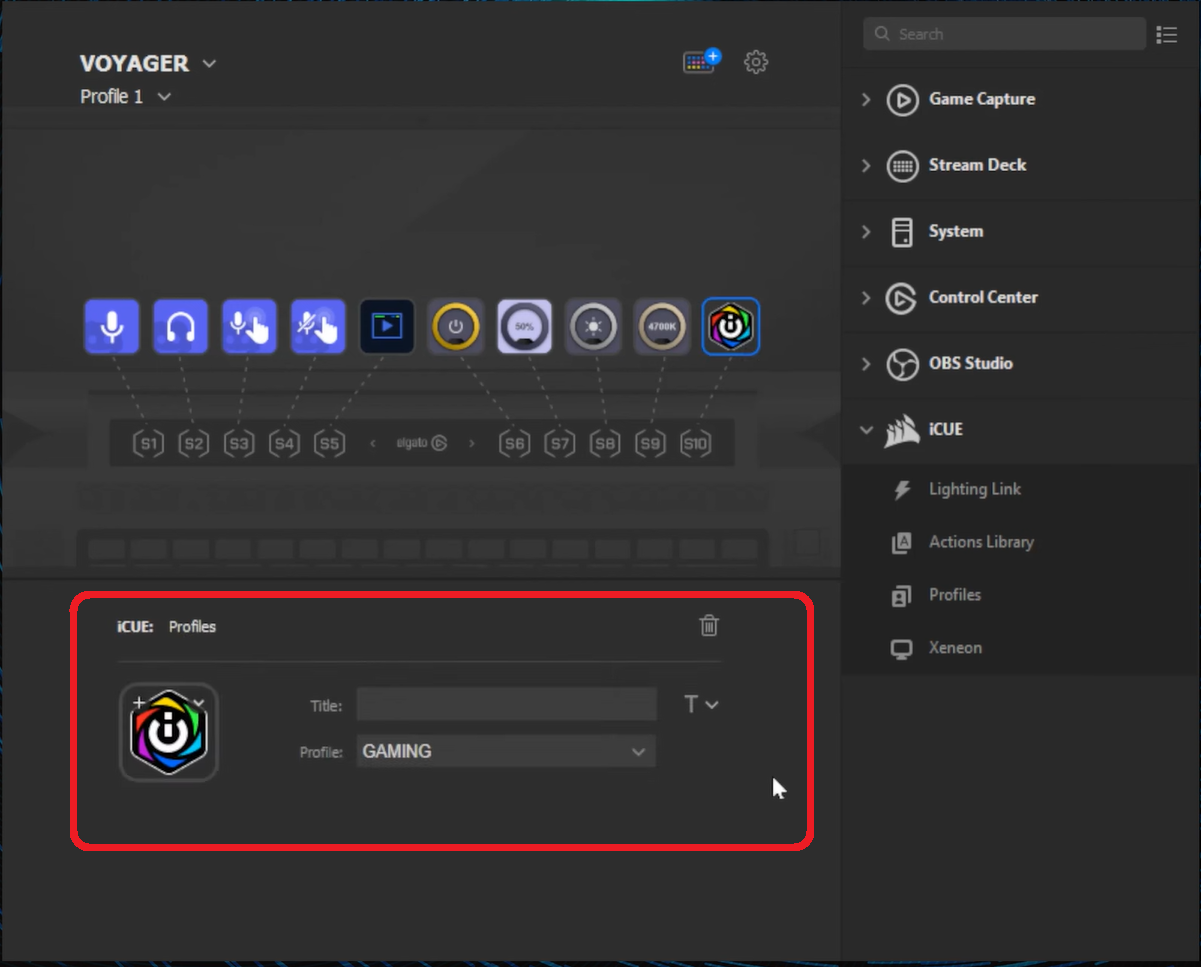Click the microphone mute action icon

pos(112,326)
